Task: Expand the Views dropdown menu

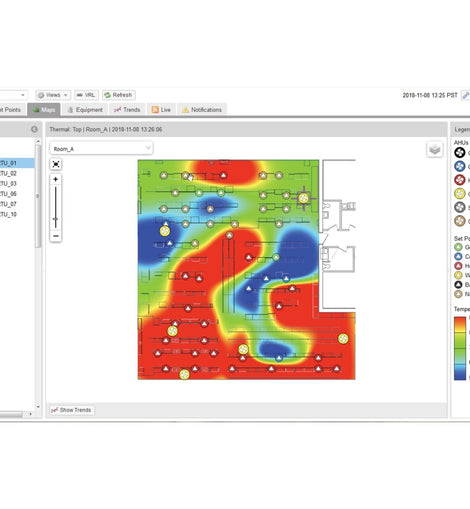Action: point(53,95)
